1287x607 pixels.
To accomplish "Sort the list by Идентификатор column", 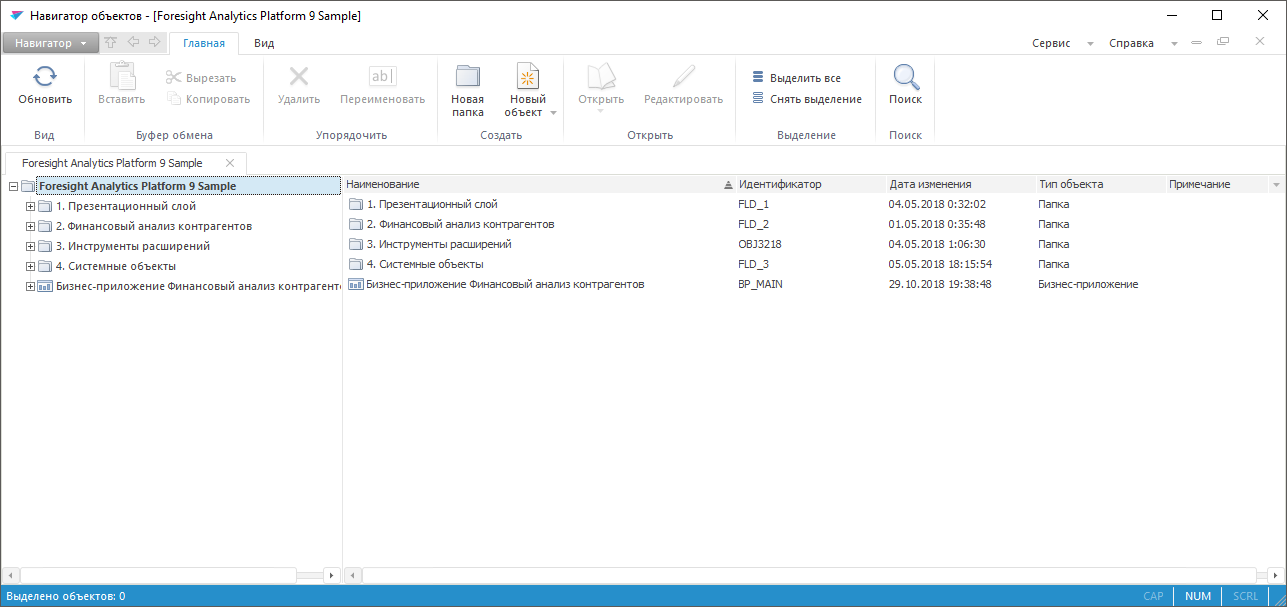I will click(x=810, y=184).
